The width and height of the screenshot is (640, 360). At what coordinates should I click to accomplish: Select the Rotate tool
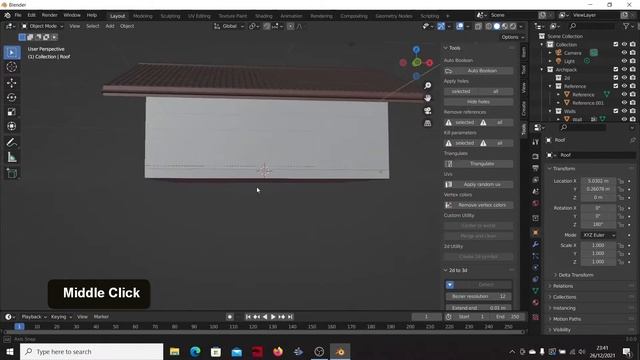(11, 97)
